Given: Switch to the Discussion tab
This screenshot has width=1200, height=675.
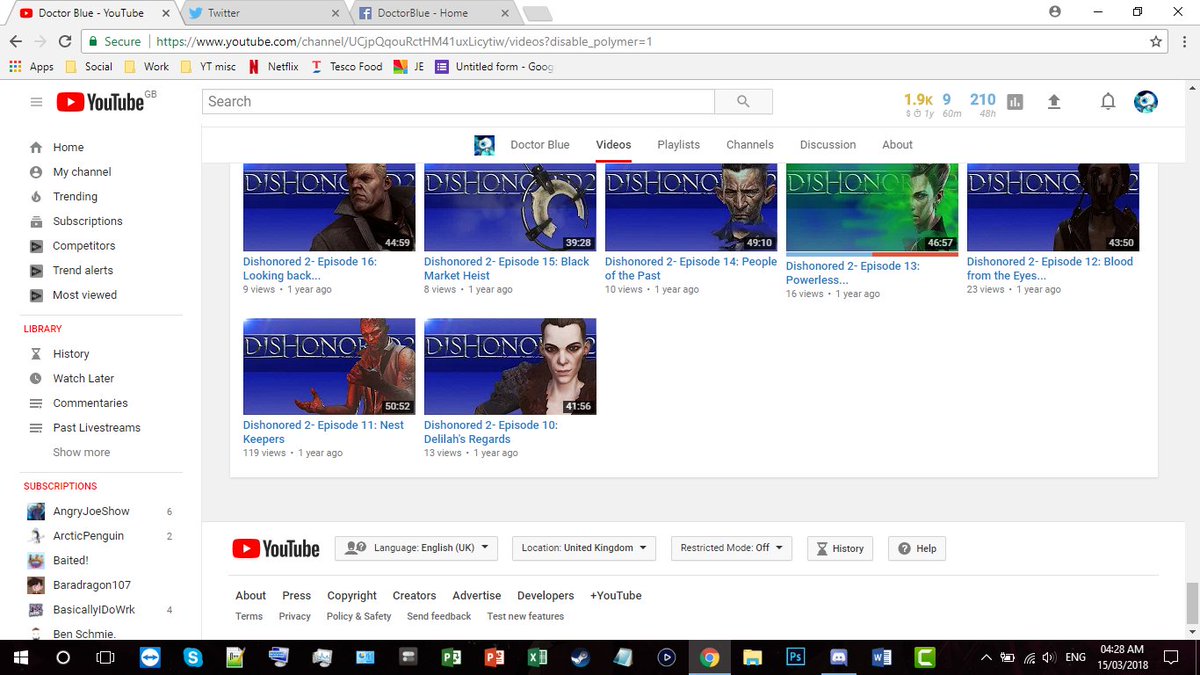Looking at the screenshot, I should tap(828, 145).
